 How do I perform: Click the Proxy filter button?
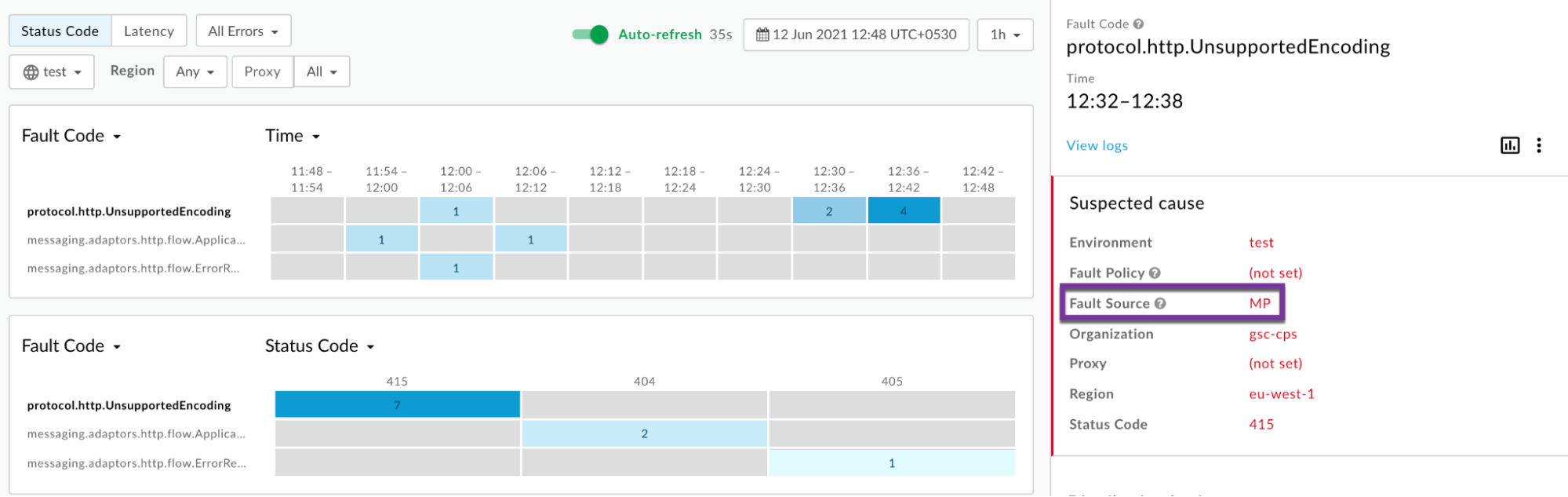(x=262, y=72)
